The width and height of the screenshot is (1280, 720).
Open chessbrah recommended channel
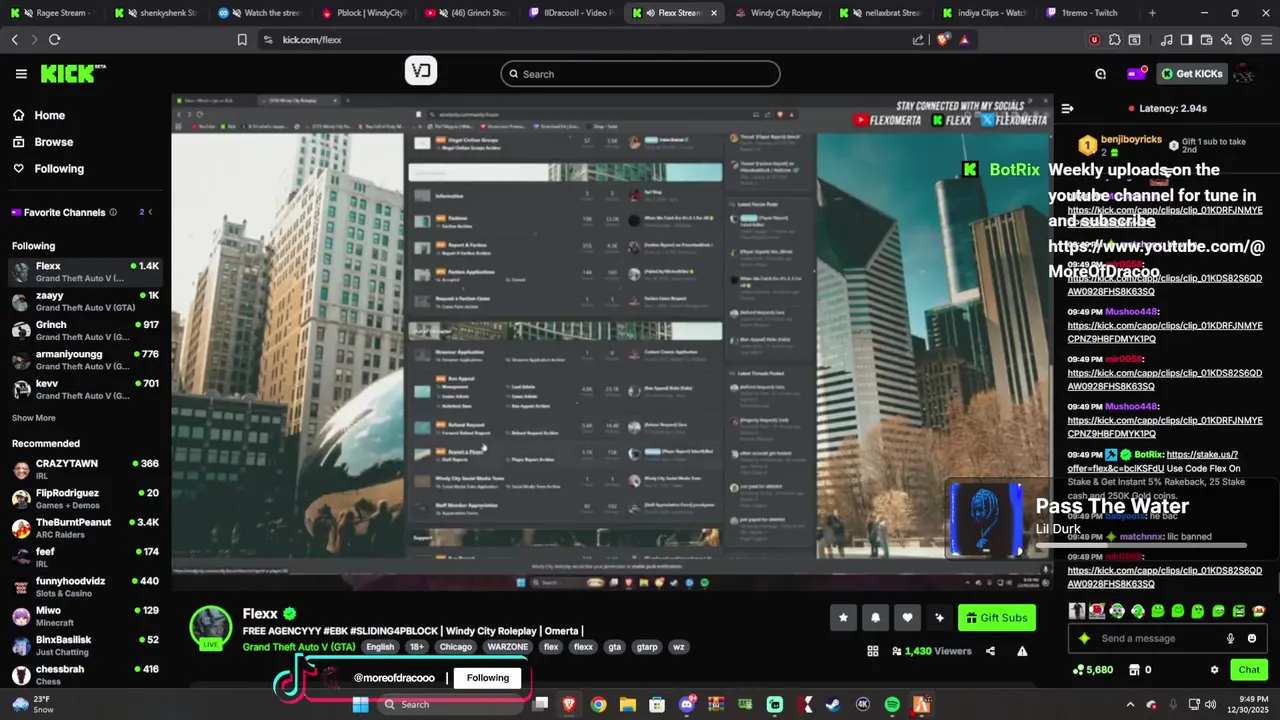85,674
